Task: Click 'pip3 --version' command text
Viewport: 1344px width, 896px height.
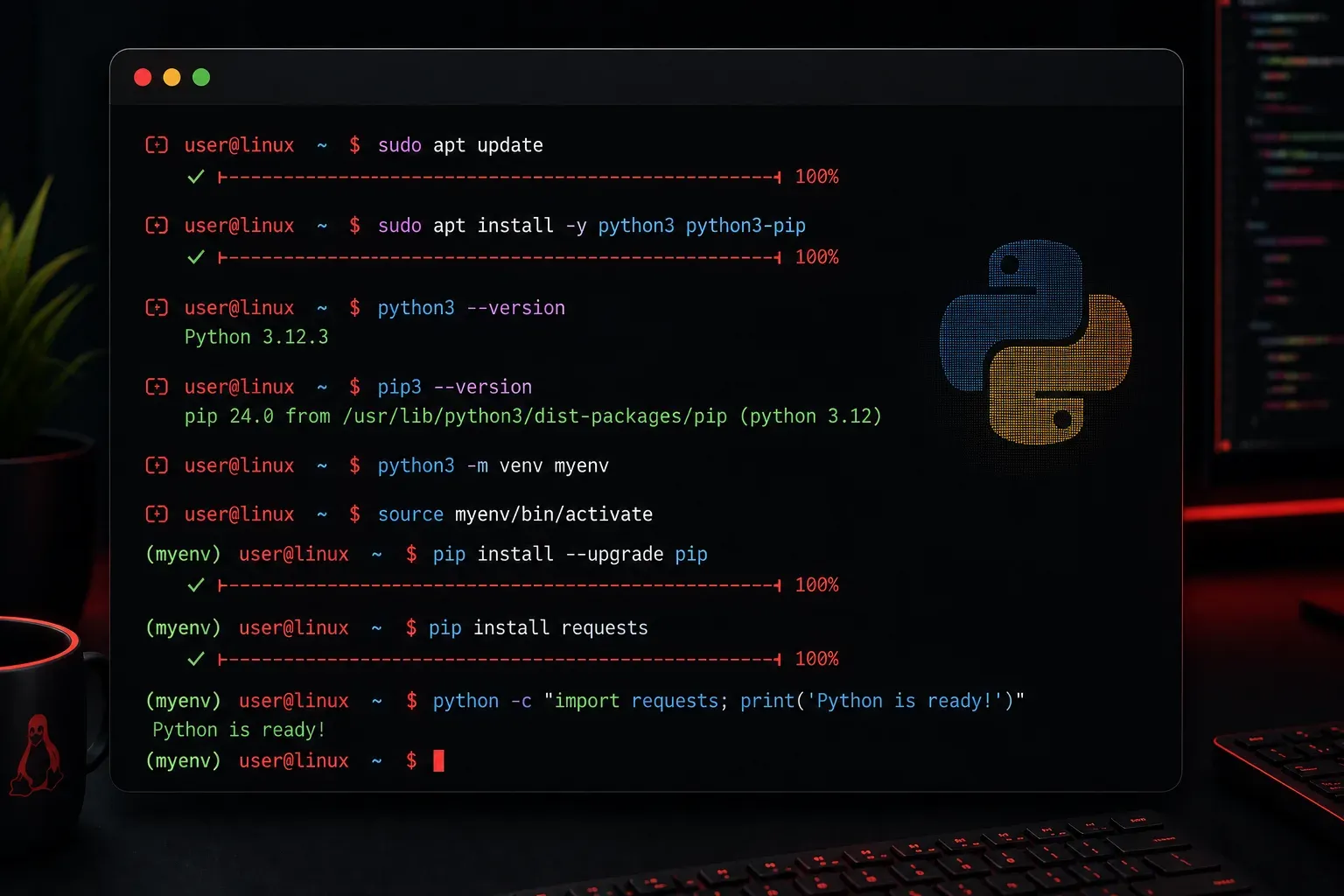Action: tap(454, 387)
